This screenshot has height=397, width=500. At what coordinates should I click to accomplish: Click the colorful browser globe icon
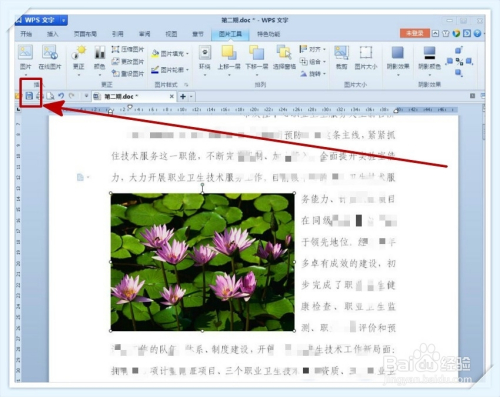pos(456,33)
